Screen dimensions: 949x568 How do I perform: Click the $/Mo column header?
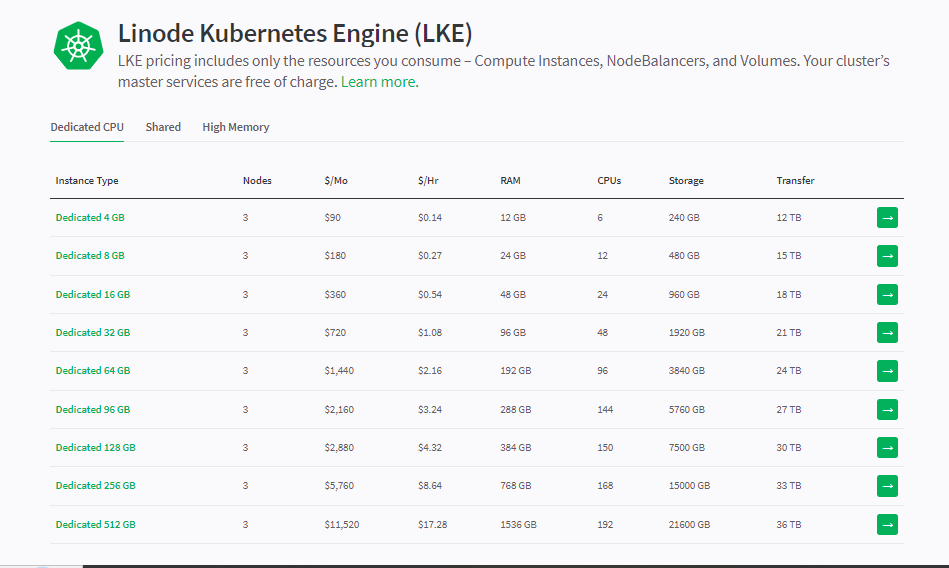(336, 180)
